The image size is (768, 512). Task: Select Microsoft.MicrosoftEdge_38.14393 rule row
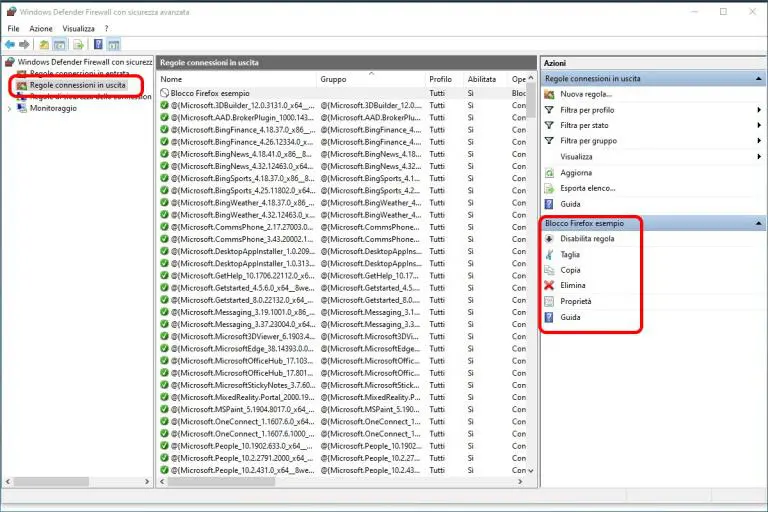[x=343, y=348]
